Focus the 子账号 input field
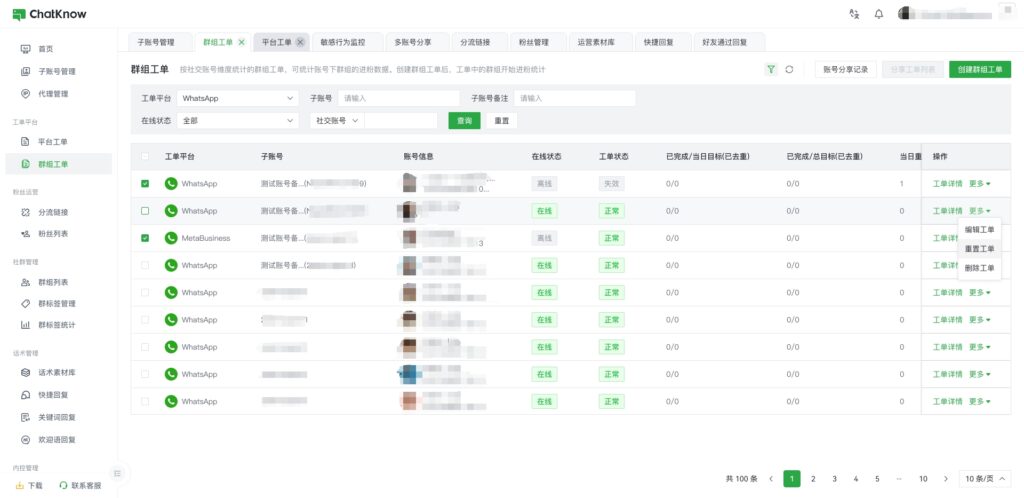 click(x=399, y=99)
